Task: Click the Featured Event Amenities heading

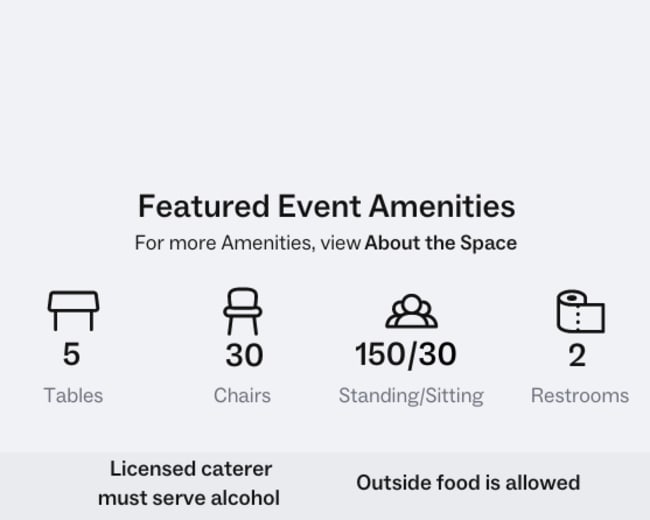Action: 326,206
